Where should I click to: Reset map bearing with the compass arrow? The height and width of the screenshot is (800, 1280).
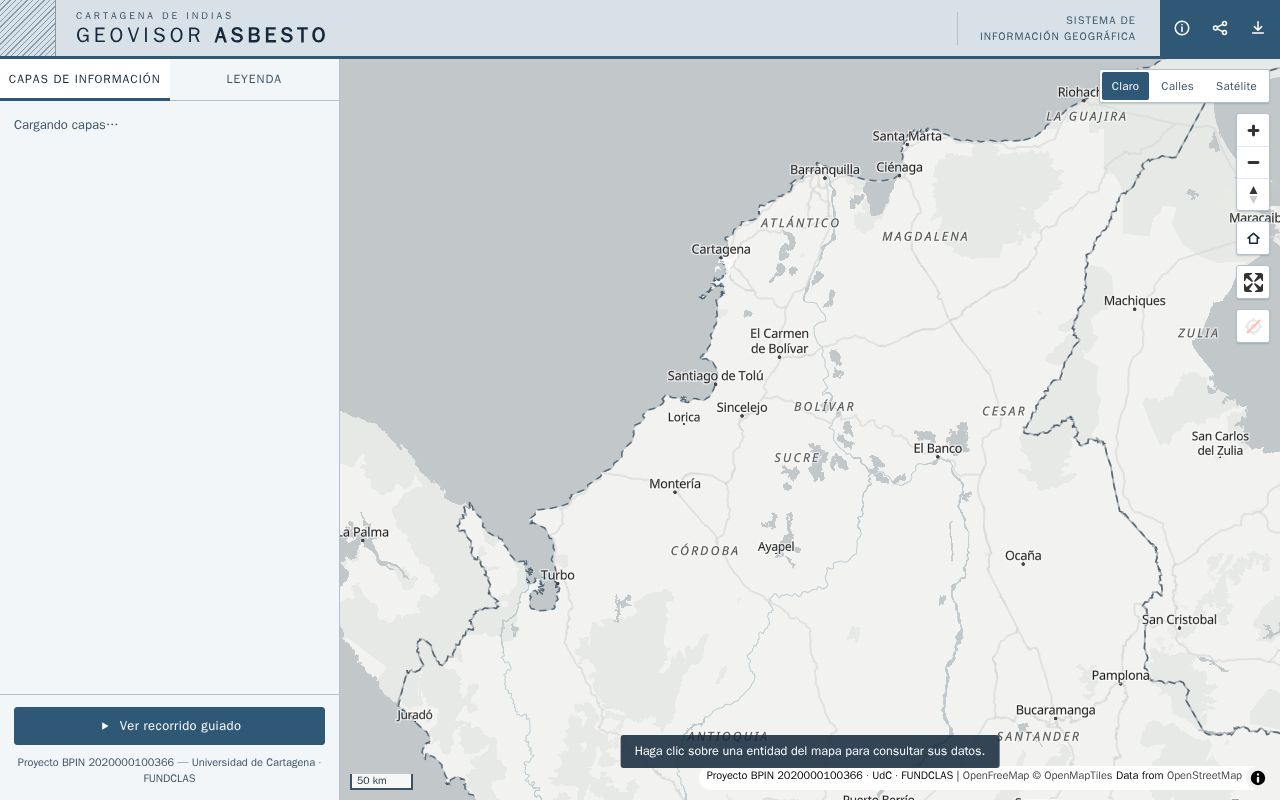coord(1253,194)
